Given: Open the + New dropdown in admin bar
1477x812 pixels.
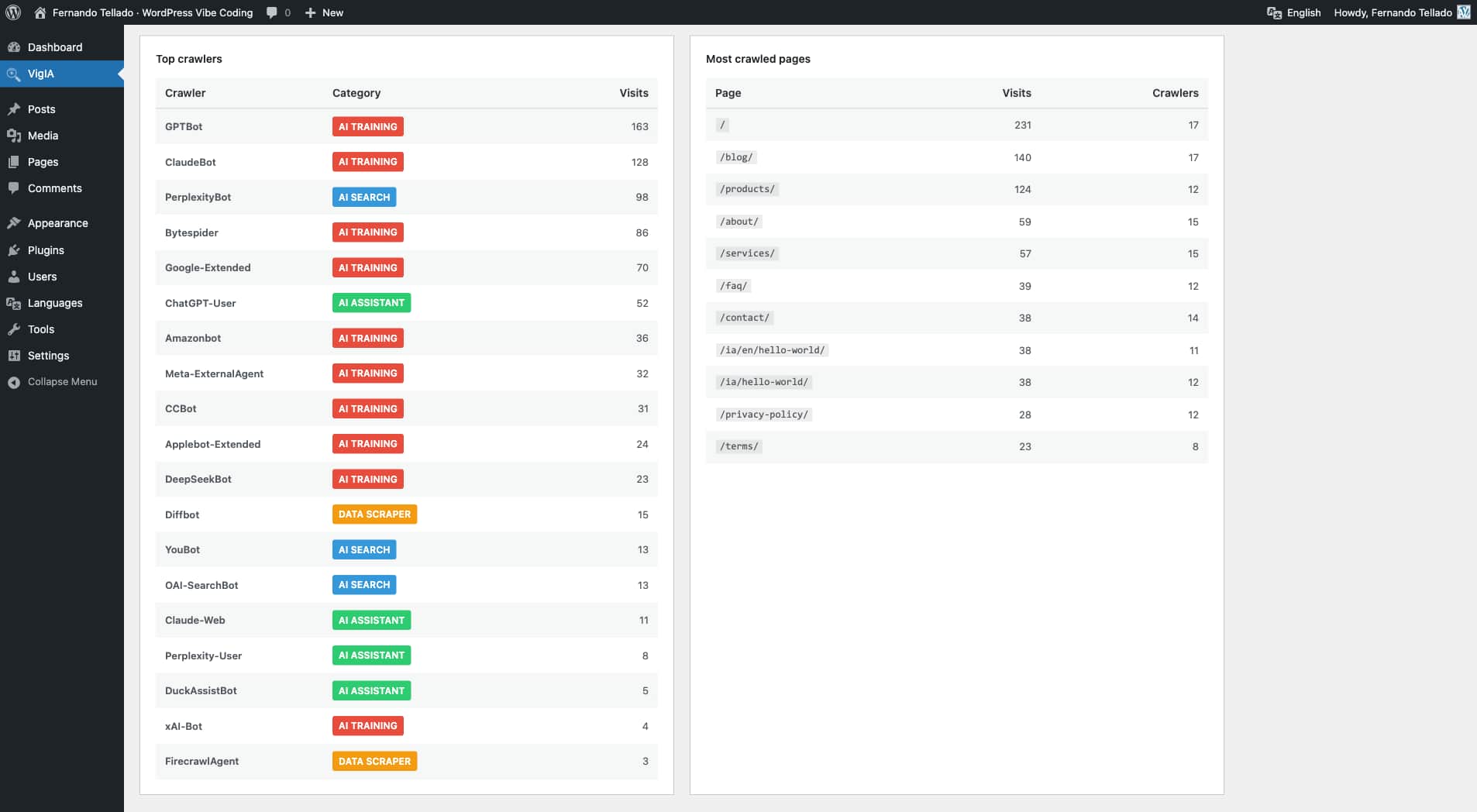Looking at the screenshot, I should click(323, 12).
